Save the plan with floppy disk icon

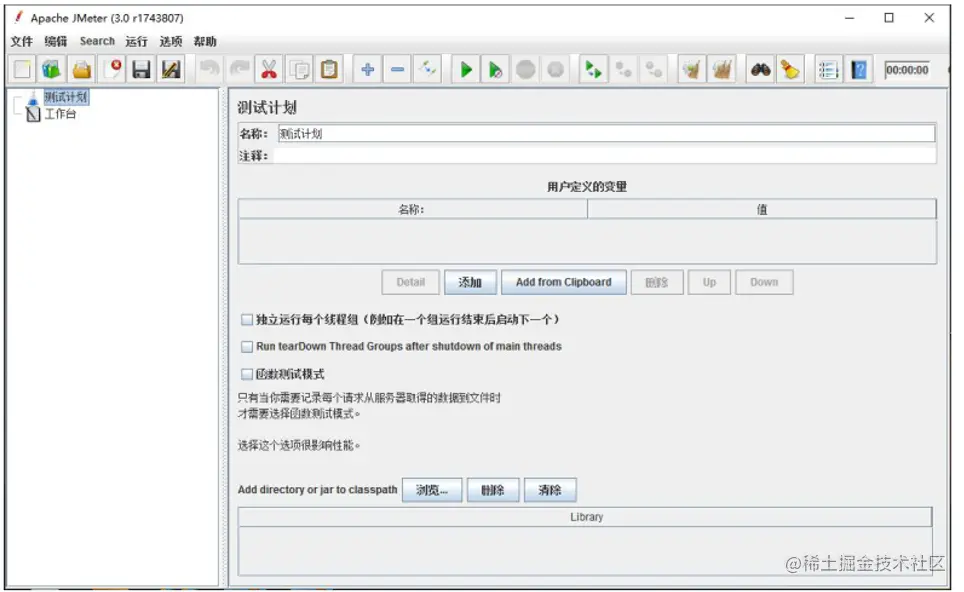tap(141, 69)
